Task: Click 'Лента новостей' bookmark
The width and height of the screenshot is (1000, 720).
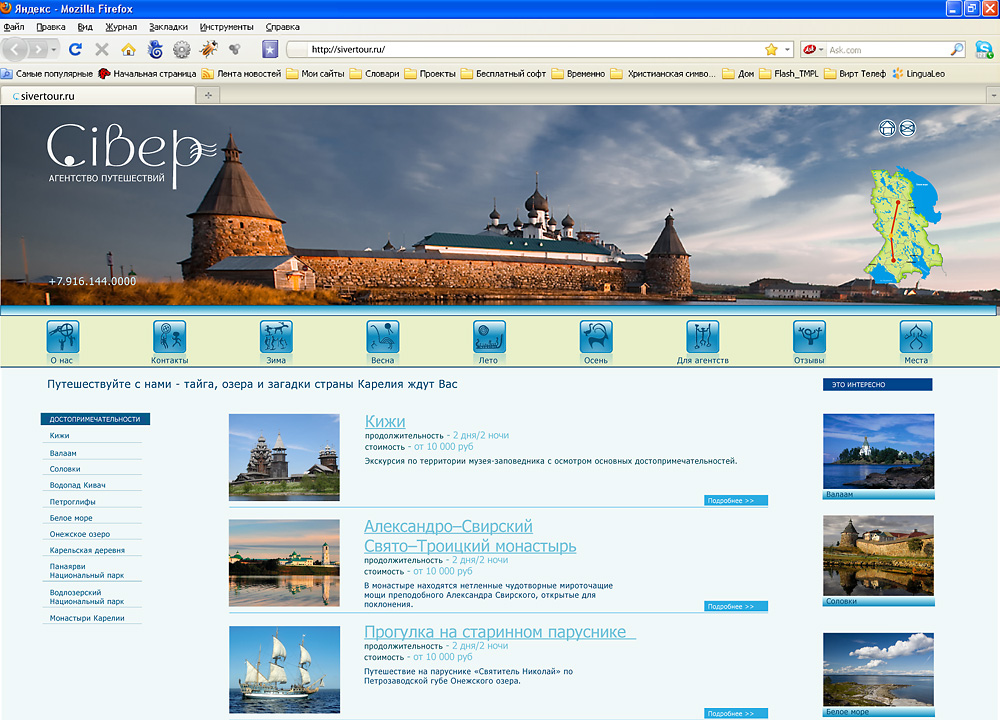Action: point(241,74)
